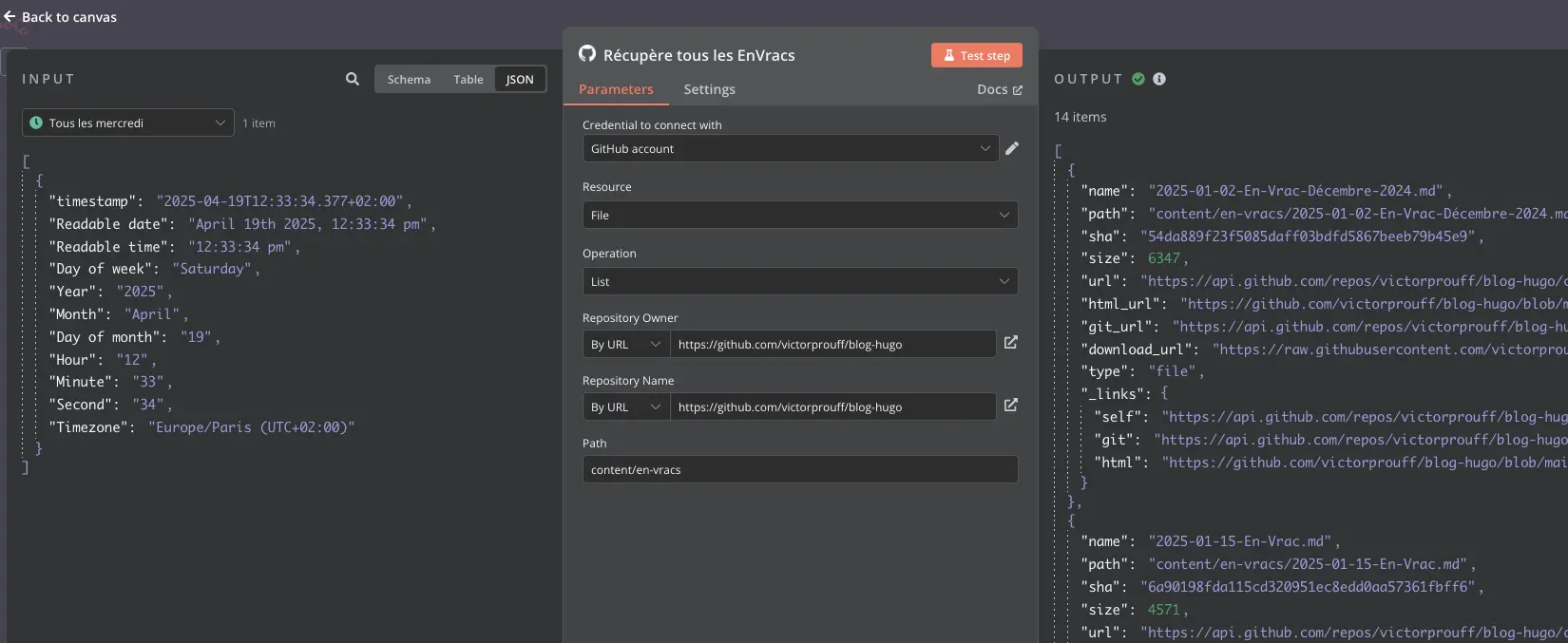Click the 14 items output count
Image resolution: width=1568 pixels, height=643 pixels.
[x=1080, y=117]
